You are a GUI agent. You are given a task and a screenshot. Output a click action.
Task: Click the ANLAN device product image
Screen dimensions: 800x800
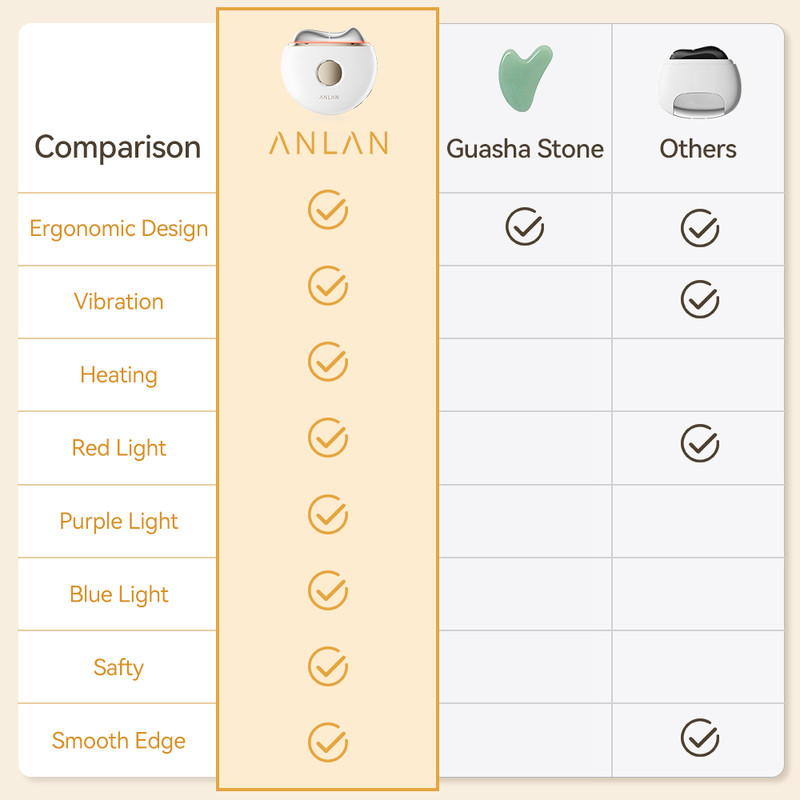[327, 70]
